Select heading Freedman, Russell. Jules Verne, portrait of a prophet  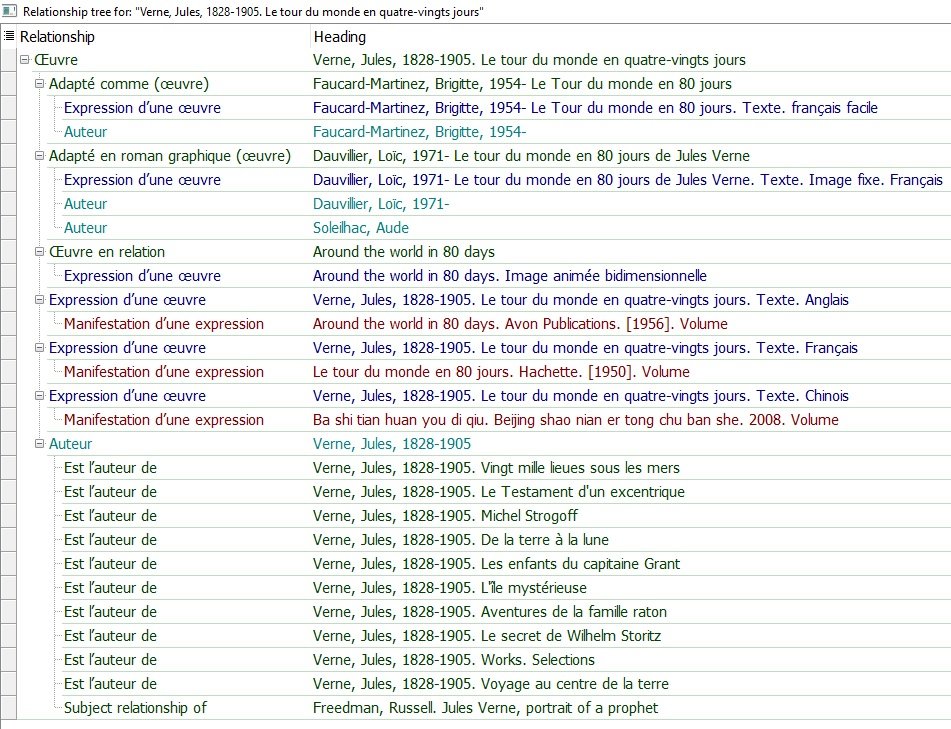click(x=485, y=708)
